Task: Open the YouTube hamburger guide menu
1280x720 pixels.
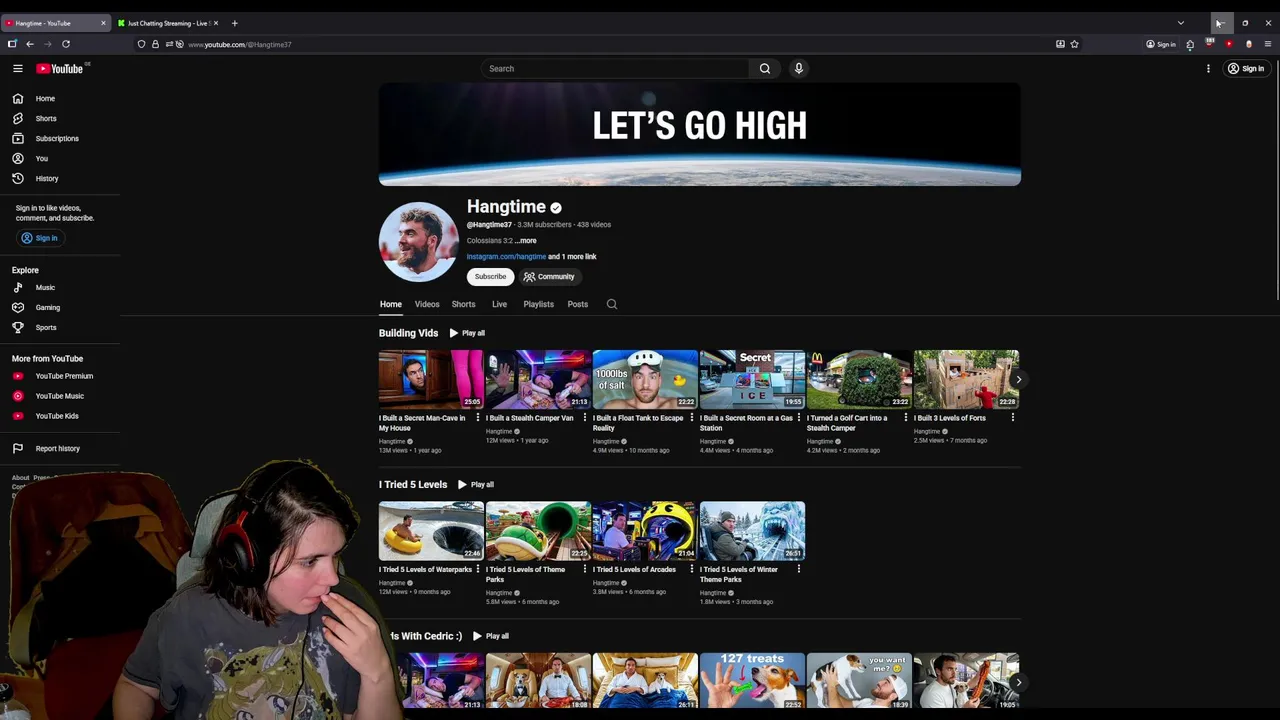Action: [x=18, y=68]
